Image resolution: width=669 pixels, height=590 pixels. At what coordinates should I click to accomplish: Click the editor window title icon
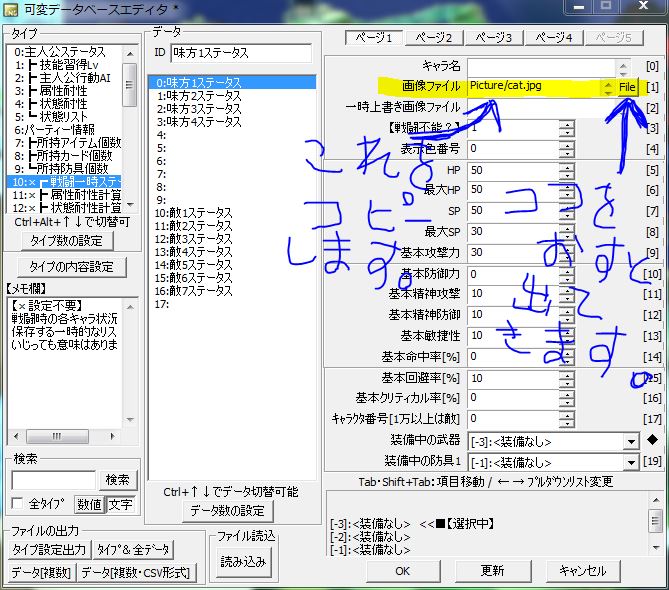[11, 9]
